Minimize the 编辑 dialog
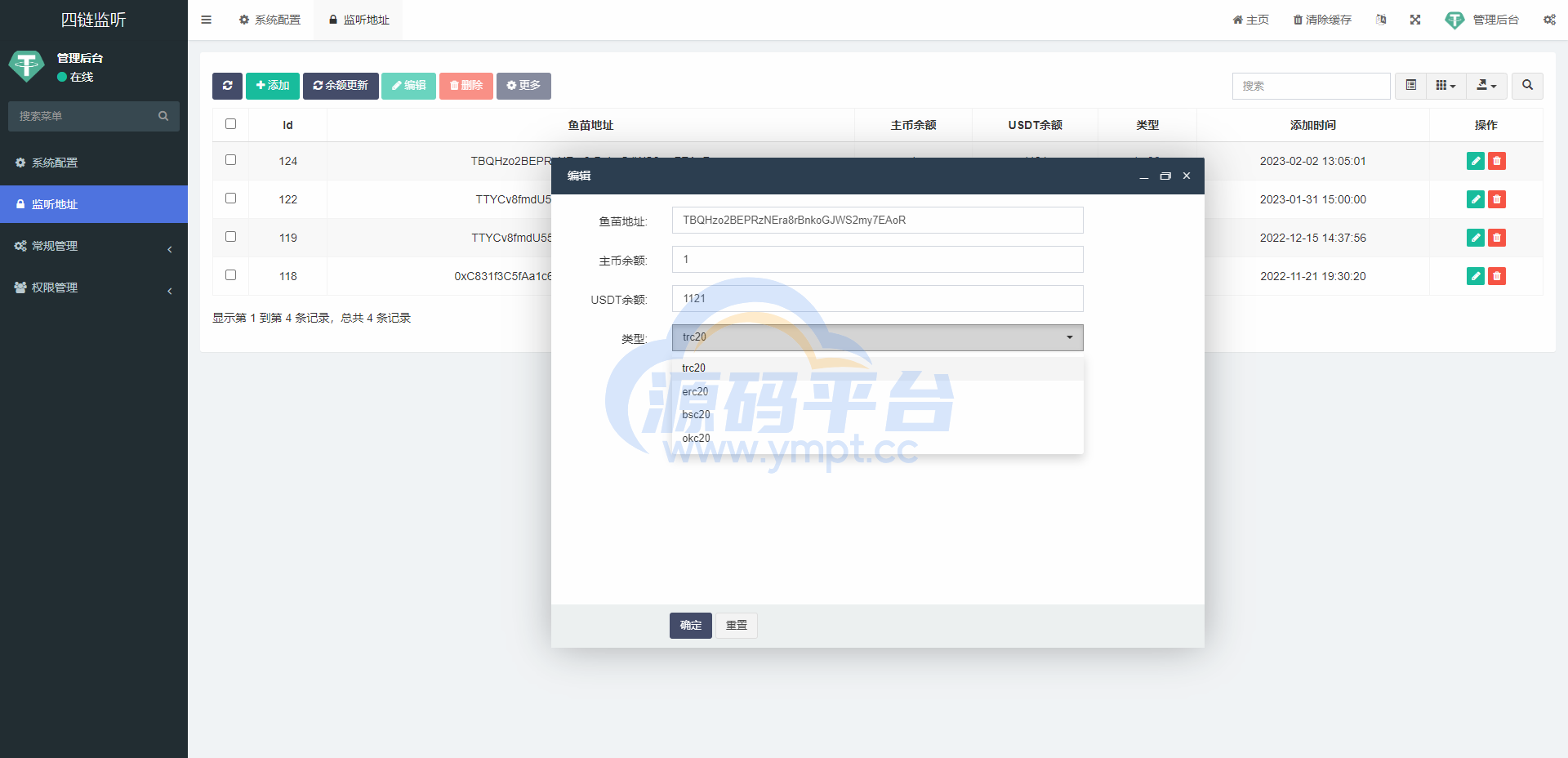 (1144, 176)
